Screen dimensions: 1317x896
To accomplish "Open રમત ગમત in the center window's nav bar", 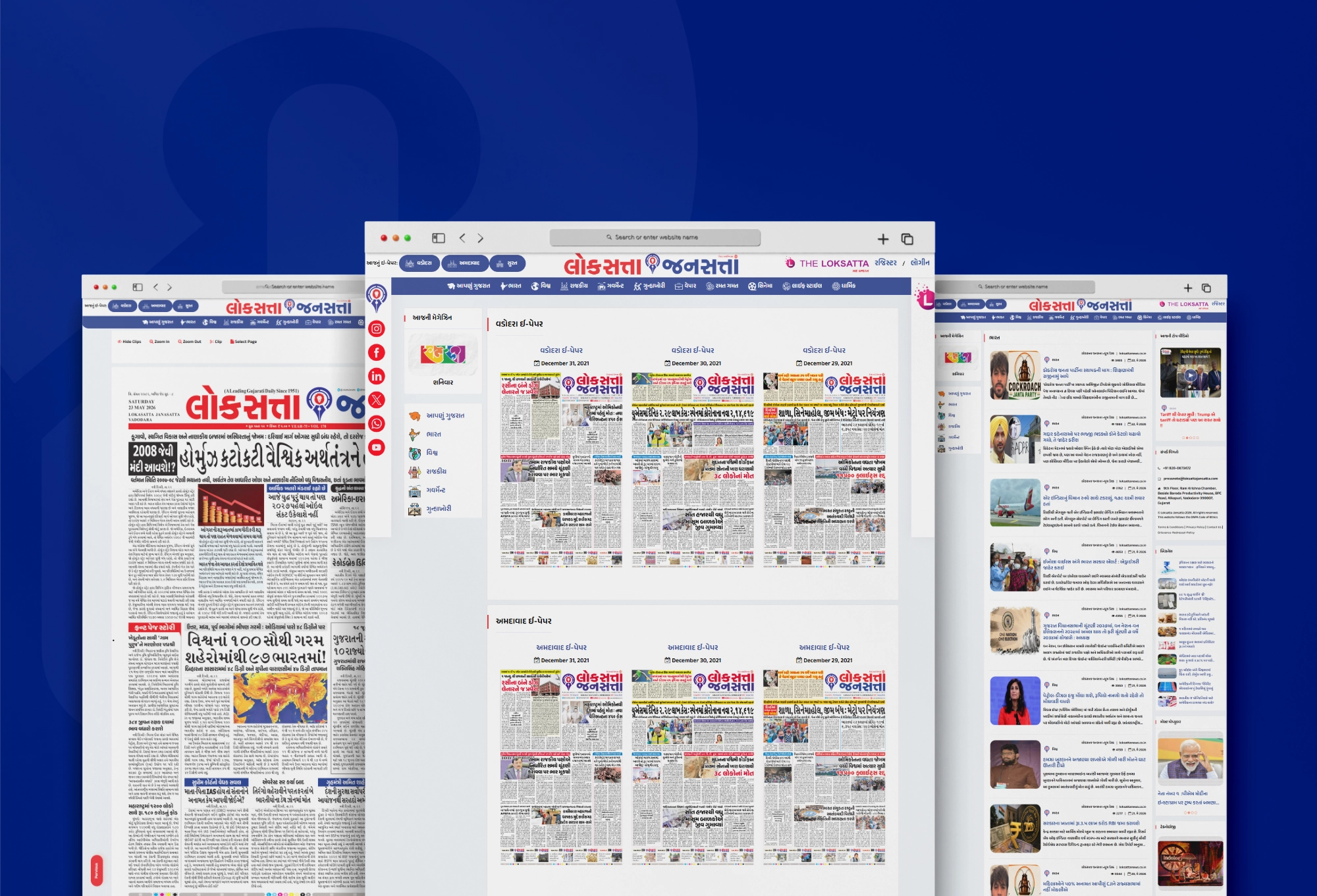I will (x=722, y=286).
